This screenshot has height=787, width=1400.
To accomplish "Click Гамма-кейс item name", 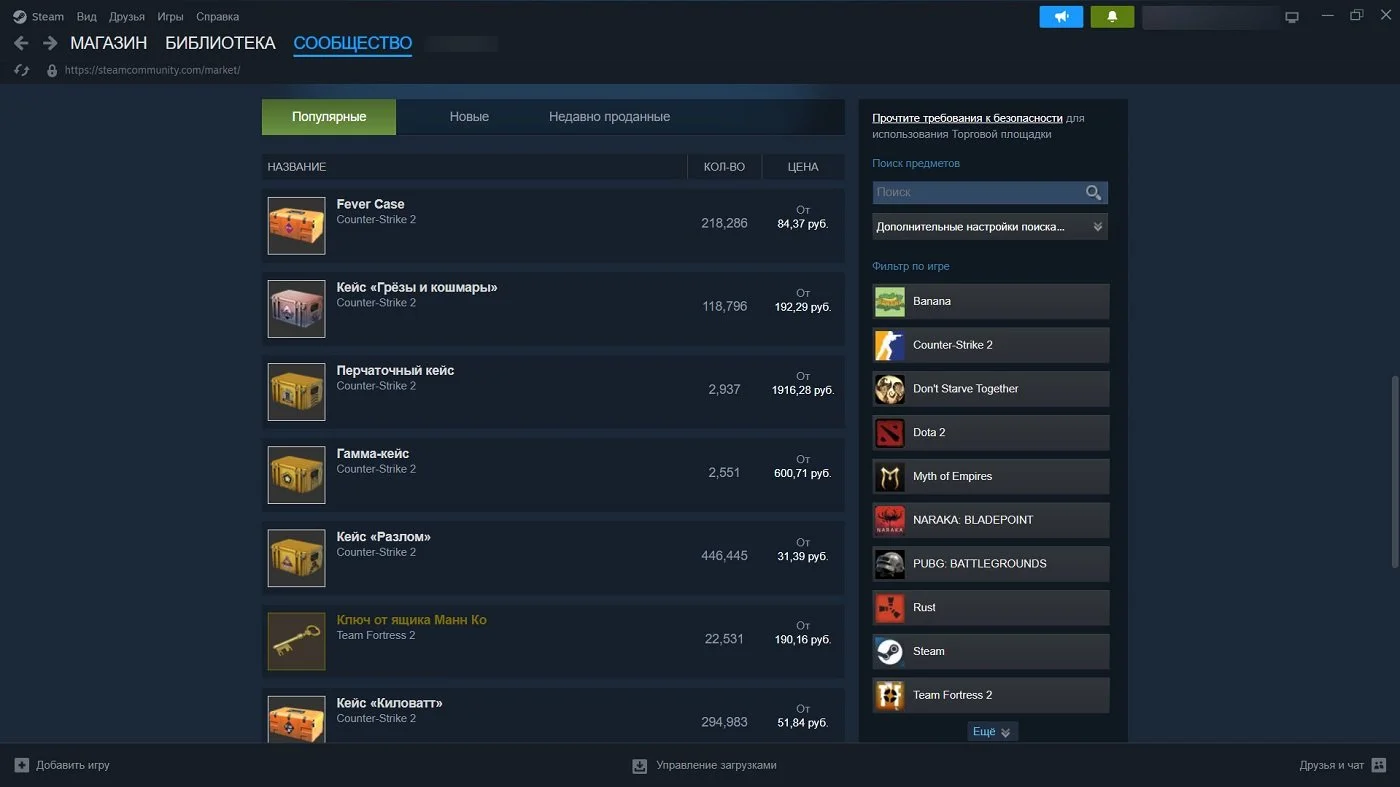I will (372, 454).
